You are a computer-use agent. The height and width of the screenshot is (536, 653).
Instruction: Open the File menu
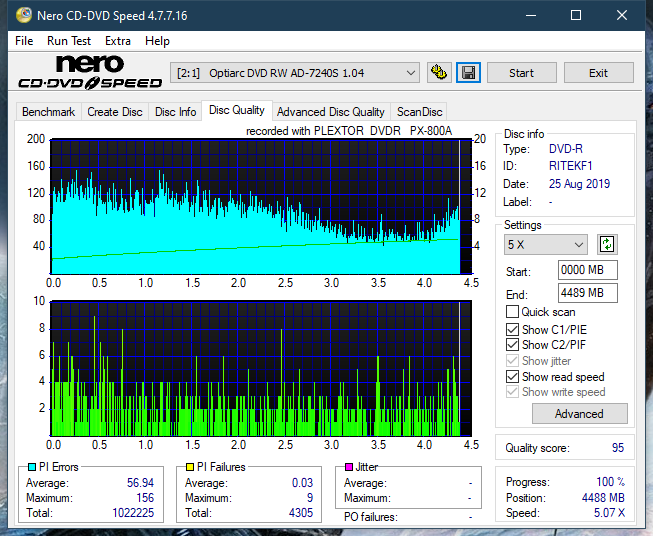coord(24,41)
